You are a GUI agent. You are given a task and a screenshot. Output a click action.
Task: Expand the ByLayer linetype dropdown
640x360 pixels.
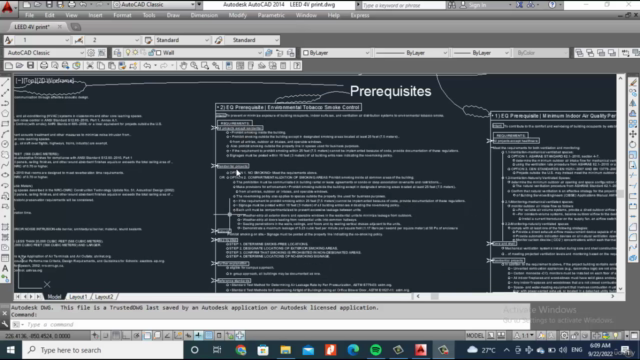pyautogui.click(x=411, y=53)
